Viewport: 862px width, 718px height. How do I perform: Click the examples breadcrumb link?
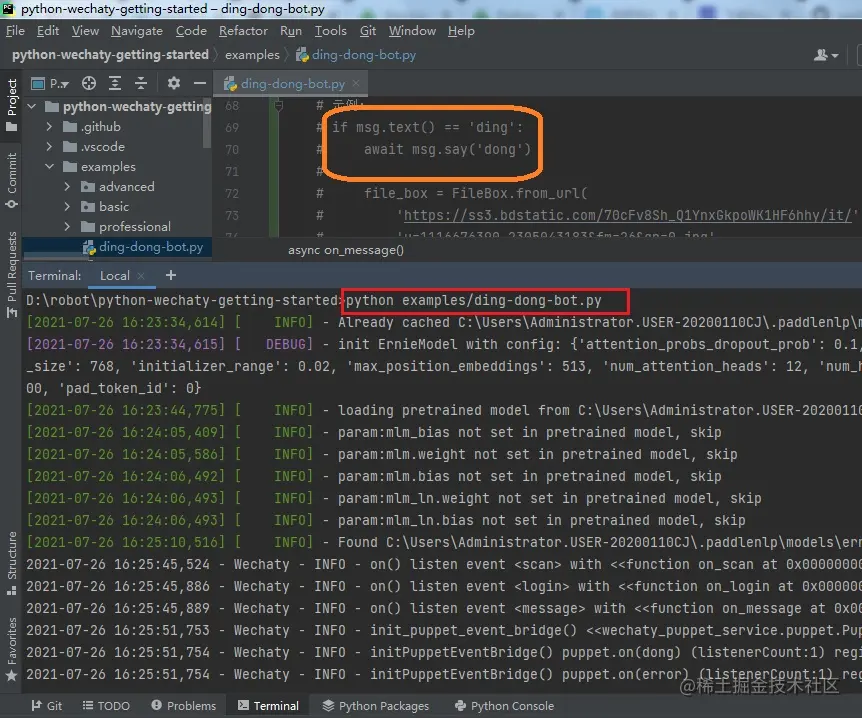(x=252, y=55)
